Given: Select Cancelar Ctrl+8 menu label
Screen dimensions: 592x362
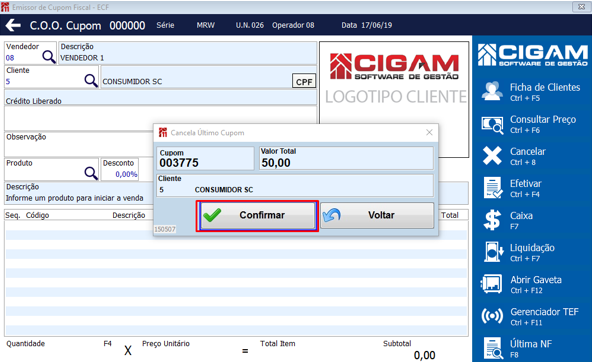Looking at the screenshot, I should click(527, 156).
